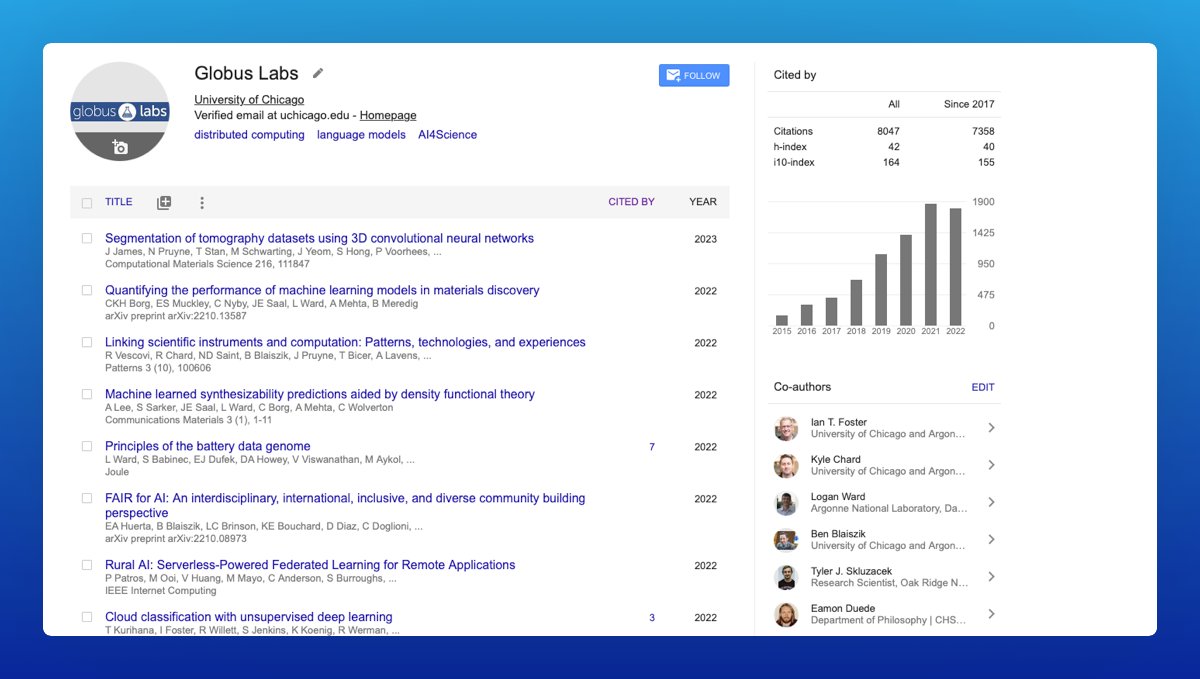Sort articles by CITED BY column header
The width and height of the screenshot is (1200, 679).
[631, 202]
